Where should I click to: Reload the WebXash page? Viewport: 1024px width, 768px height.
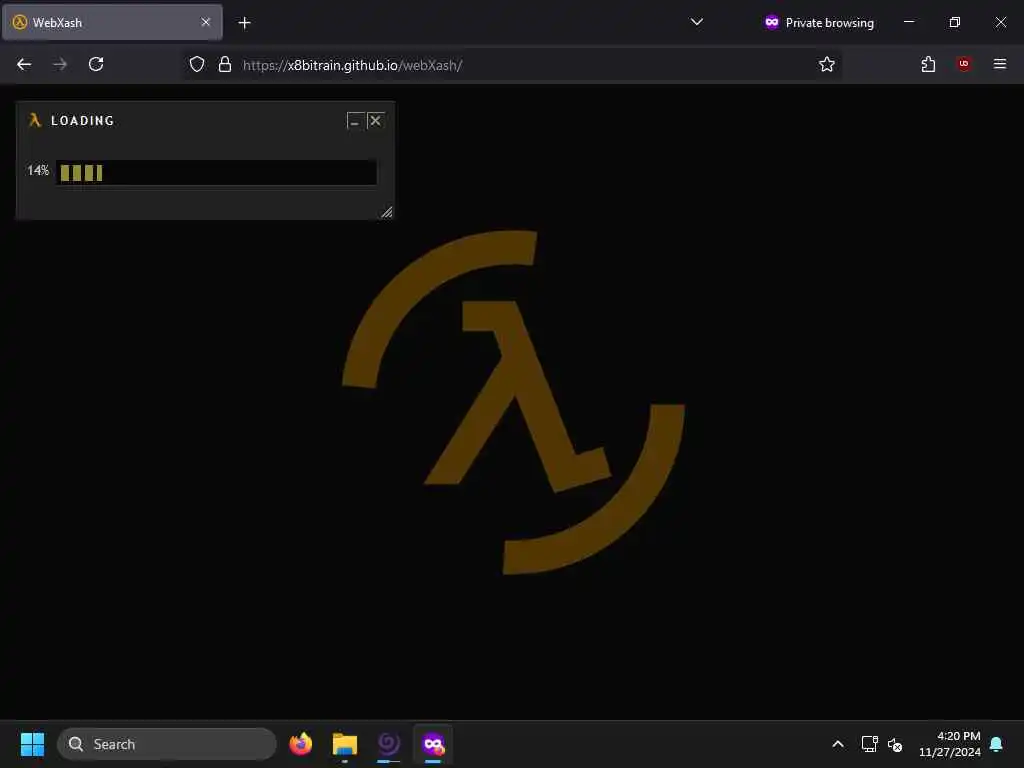96,64
